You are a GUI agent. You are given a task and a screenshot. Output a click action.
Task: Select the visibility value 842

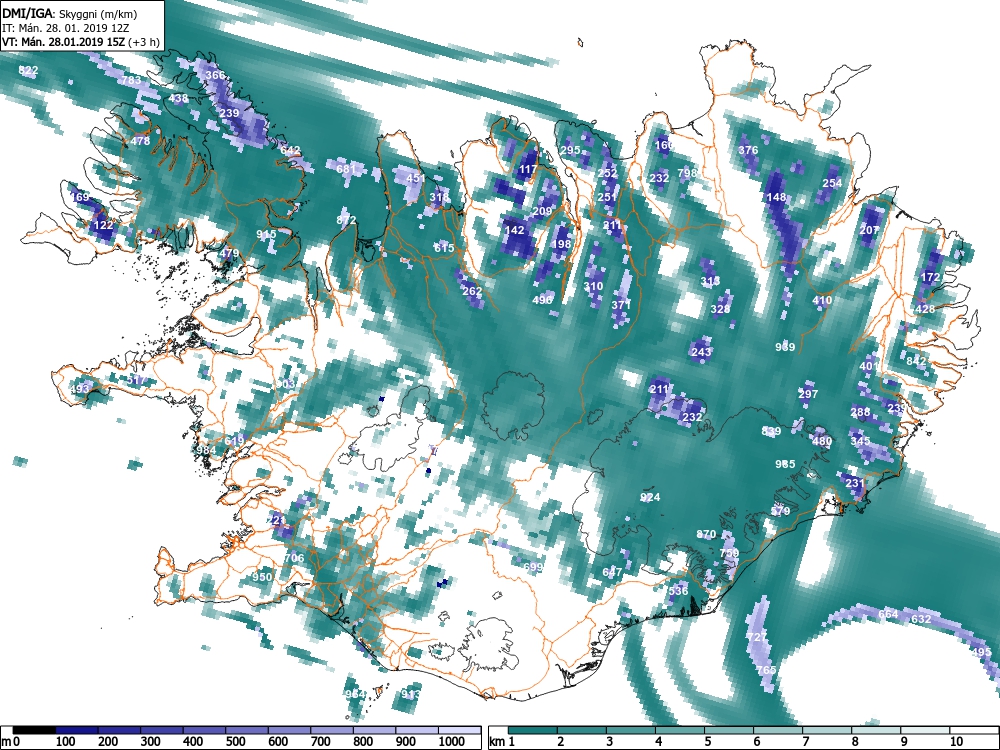tap(916, 361)
